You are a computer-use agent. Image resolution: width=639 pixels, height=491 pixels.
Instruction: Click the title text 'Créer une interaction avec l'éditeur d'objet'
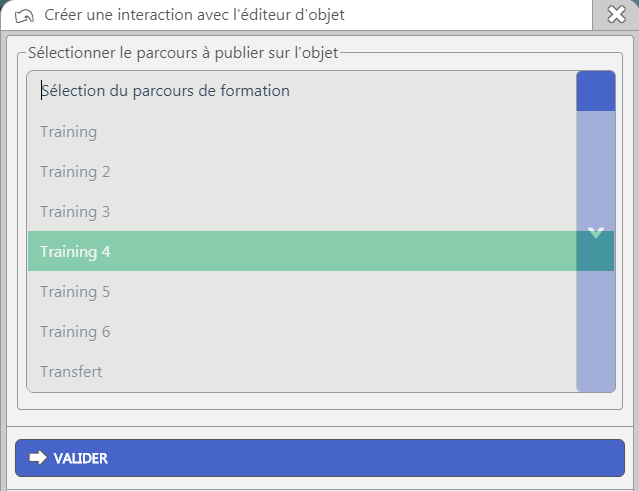(194, 15)
